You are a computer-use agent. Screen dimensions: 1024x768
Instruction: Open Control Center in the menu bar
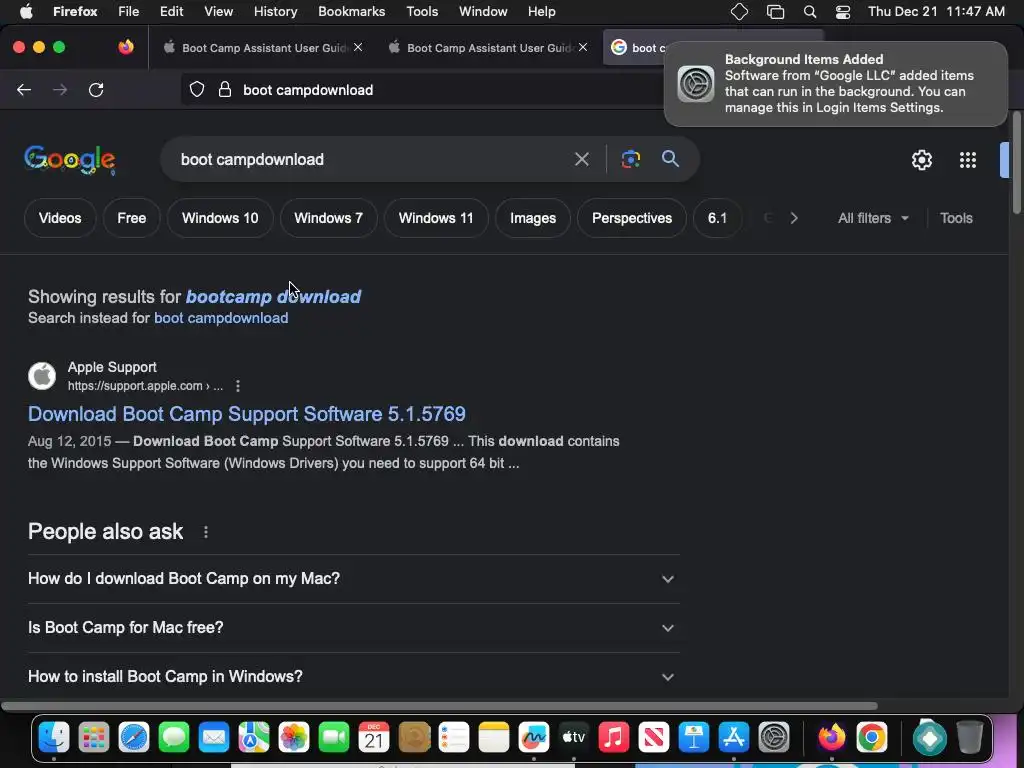pyautogui.click(x=843, y=12)
